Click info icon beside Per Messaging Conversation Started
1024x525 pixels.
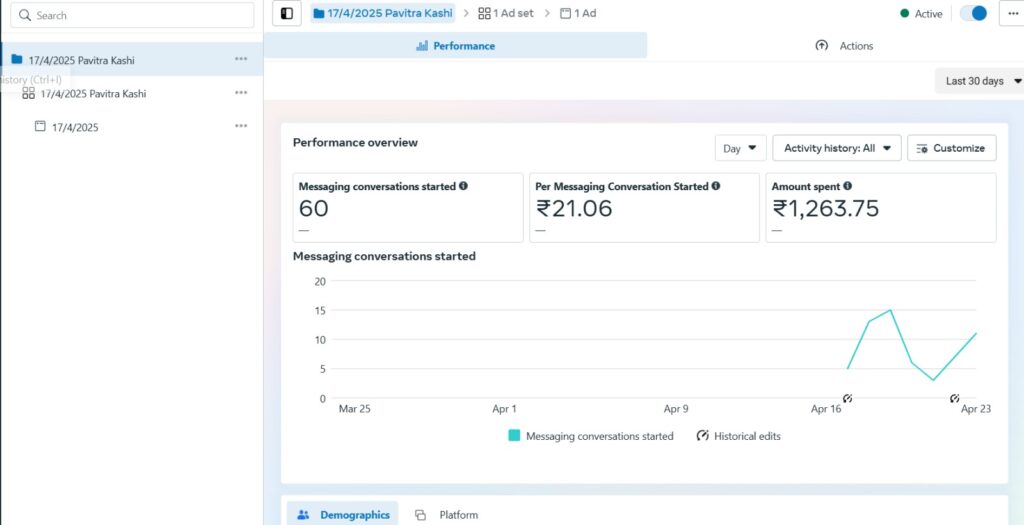pos(716,186)
